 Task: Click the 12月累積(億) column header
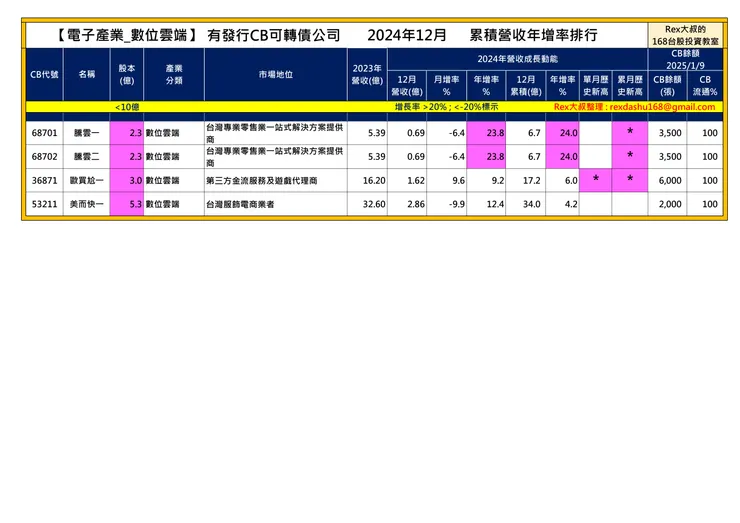(x=526, y=85)
